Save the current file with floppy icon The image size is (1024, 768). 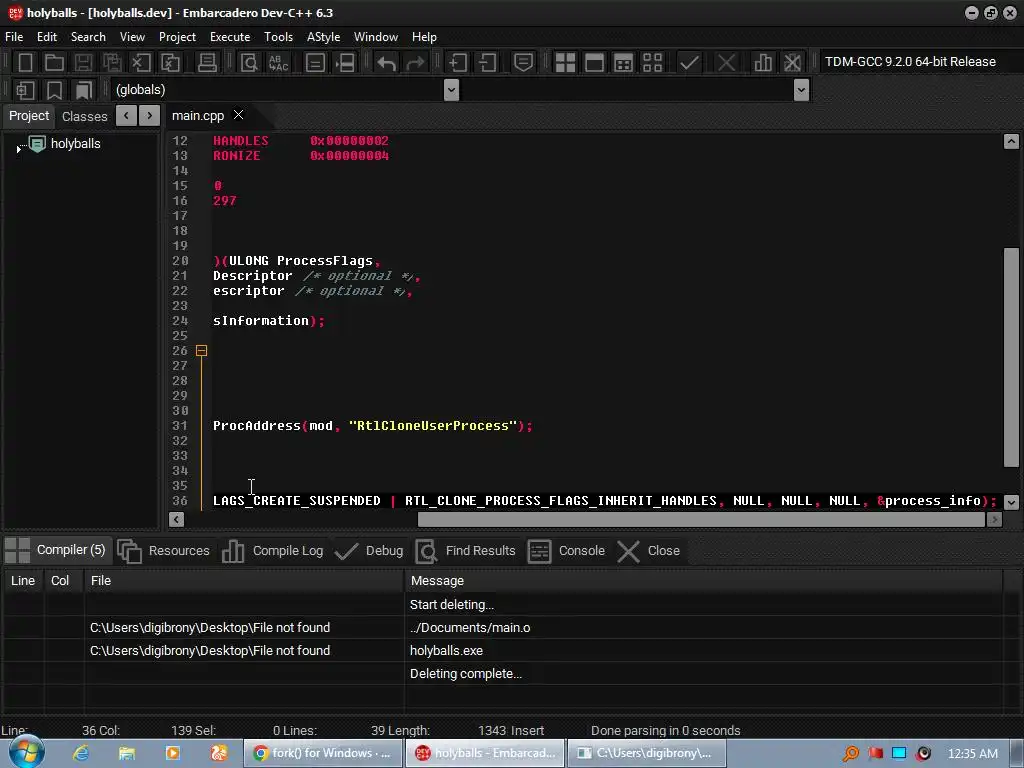pos(83,63)
